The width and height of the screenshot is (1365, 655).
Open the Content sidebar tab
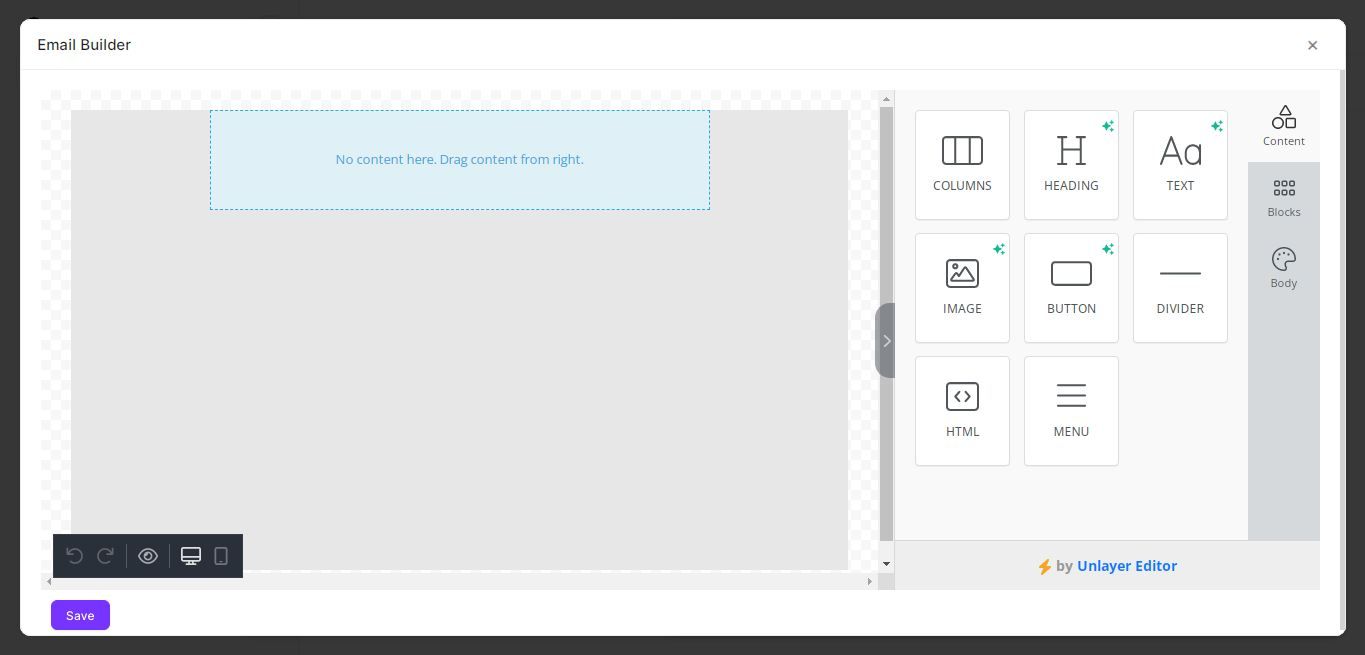(x=1283, y=125)
